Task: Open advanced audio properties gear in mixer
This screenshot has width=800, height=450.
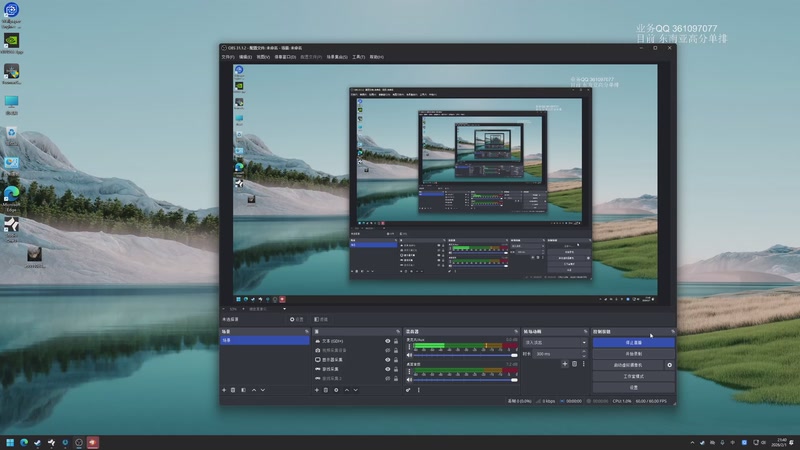Action: pyautogui.click(x=408, y=390)
